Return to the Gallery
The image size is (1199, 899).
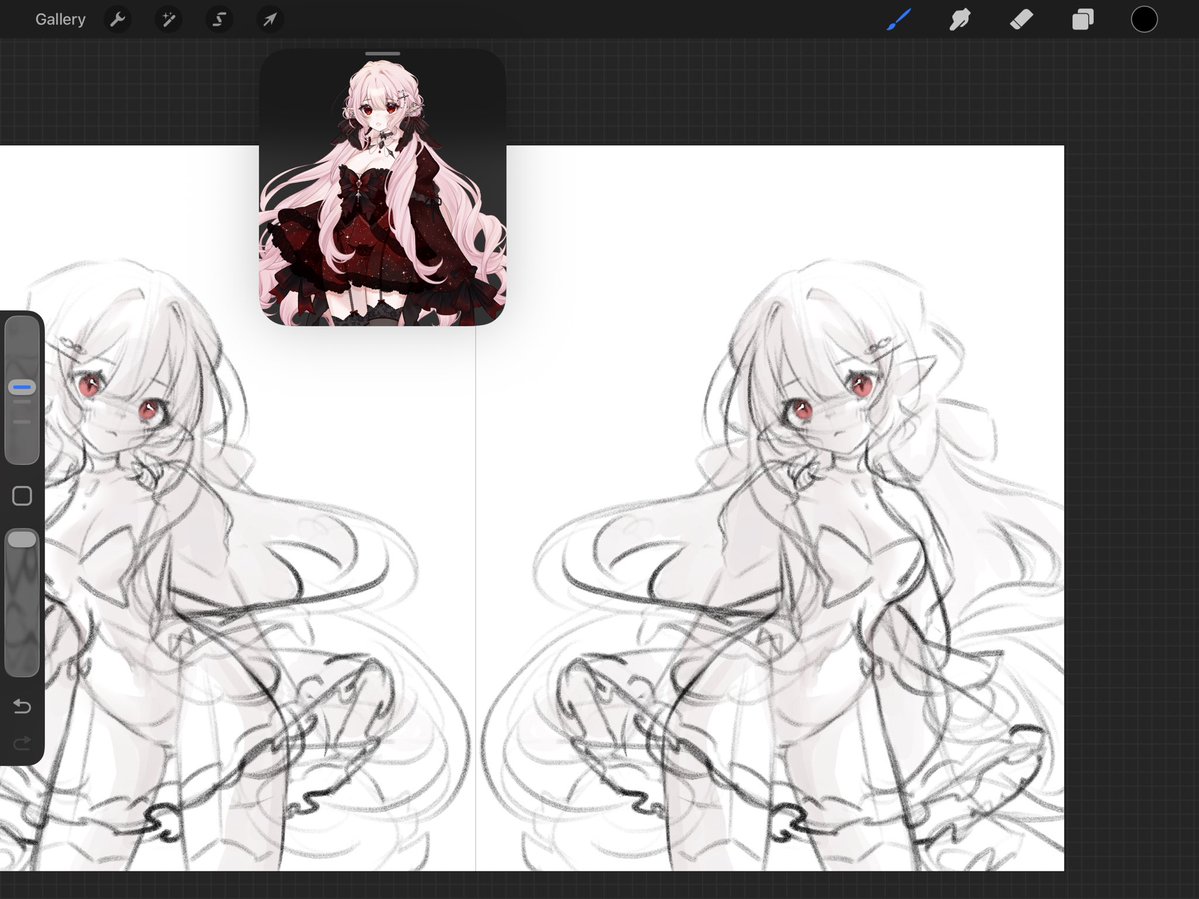60,19
